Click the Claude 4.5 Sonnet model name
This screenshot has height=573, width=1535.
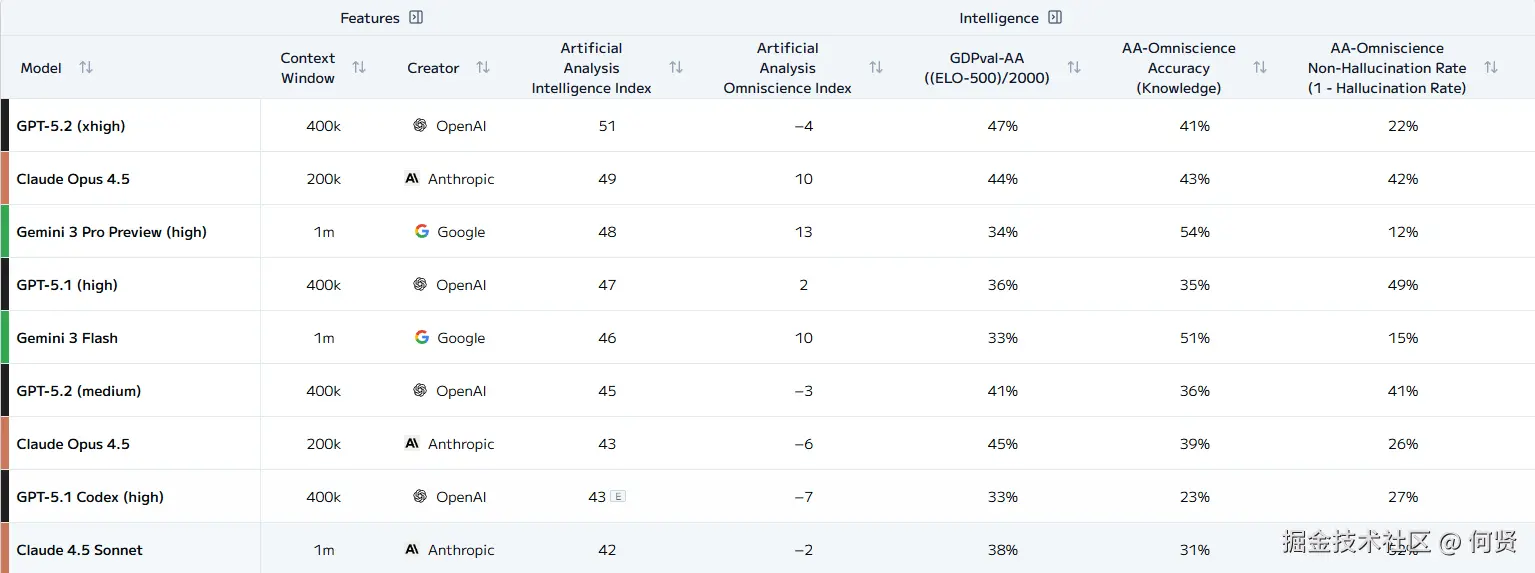click(79, 550)
